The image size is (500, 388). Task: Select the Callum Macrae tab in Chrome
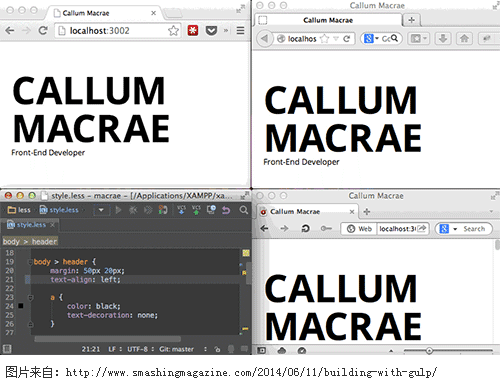tap(105, 13)
